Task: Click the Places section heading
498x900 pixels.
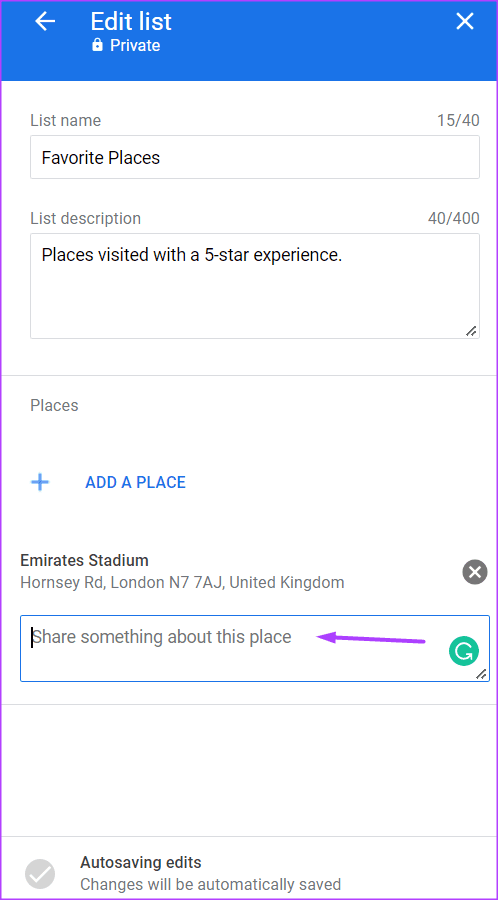Action: point(55,405)
